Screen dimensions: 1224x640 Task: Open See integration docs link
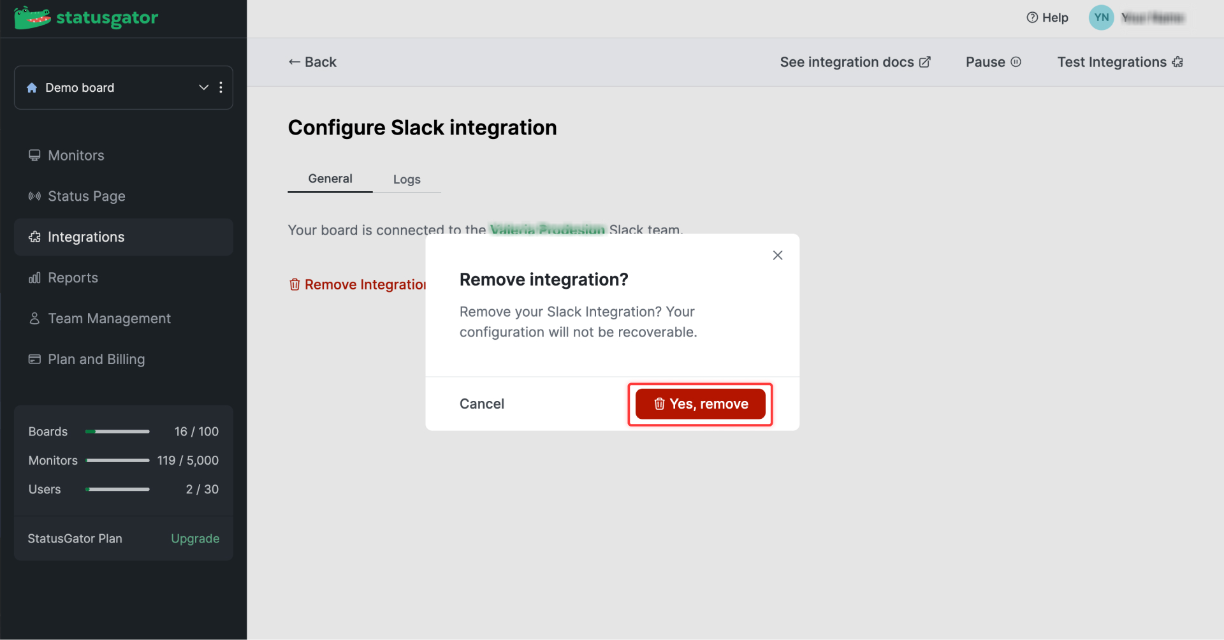(x=855, y=62)
